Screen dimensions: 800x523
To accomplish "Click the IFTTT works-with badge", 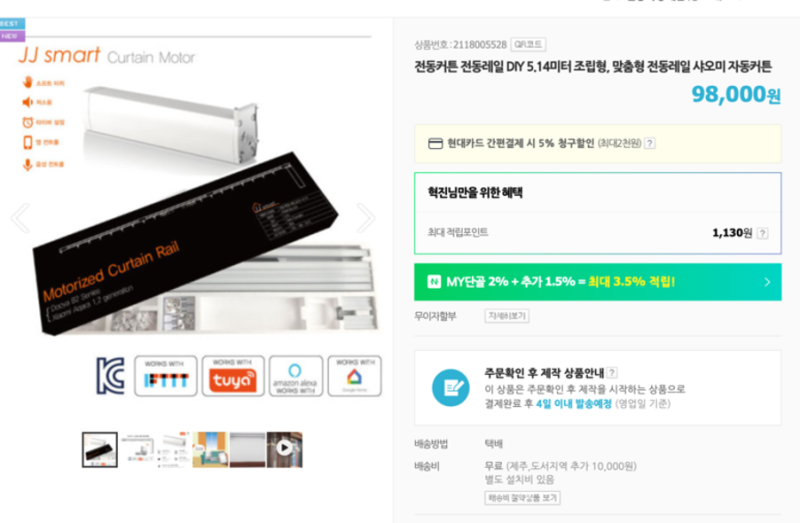I will (x=166, y=376).
